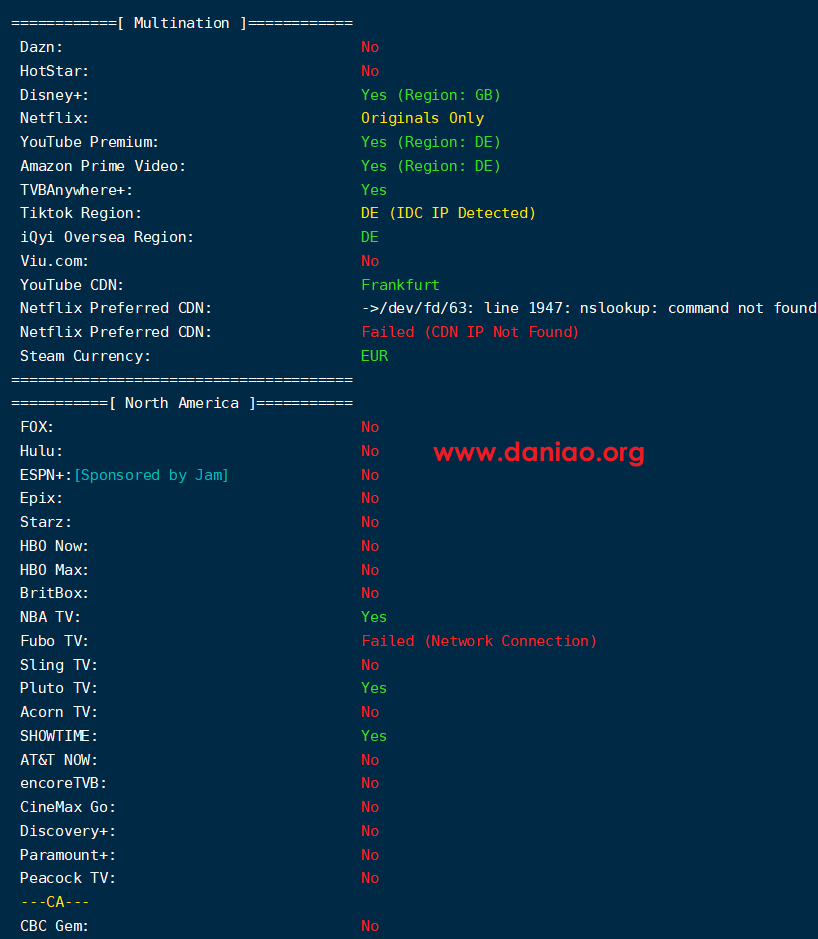Select the North America section header
Screen dimensions: 818x939
click(182, 403)
